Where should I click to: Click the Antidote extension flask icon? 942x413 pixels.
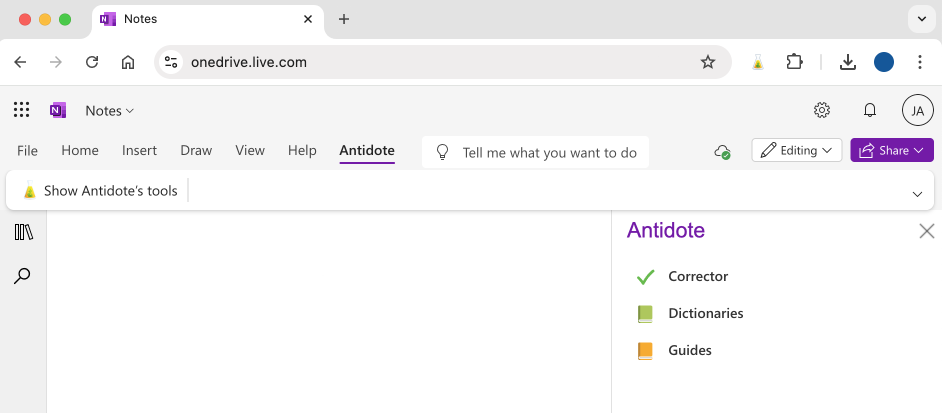pyautogui.click(x=757, y=62)
